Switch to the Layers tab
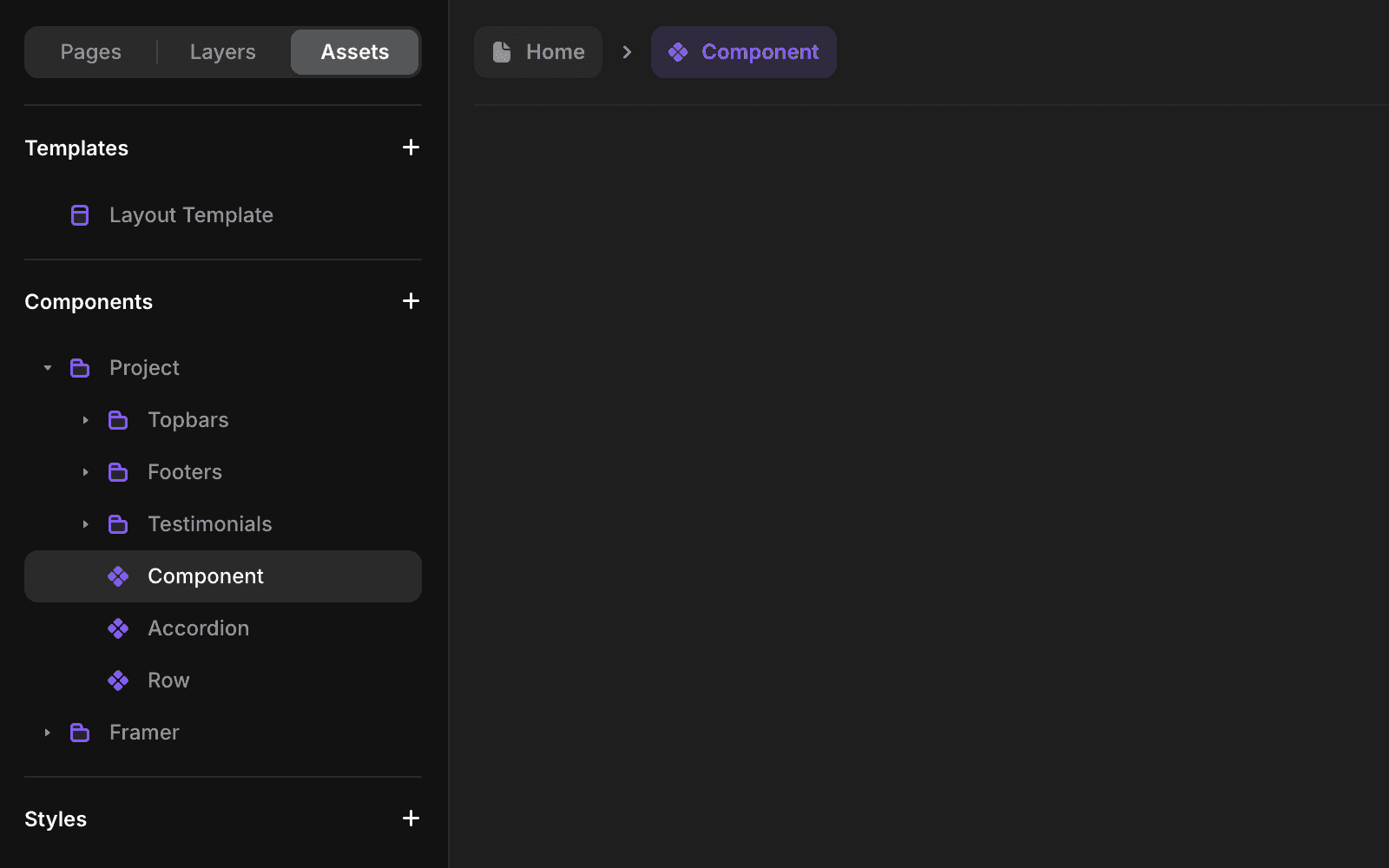 222,51
